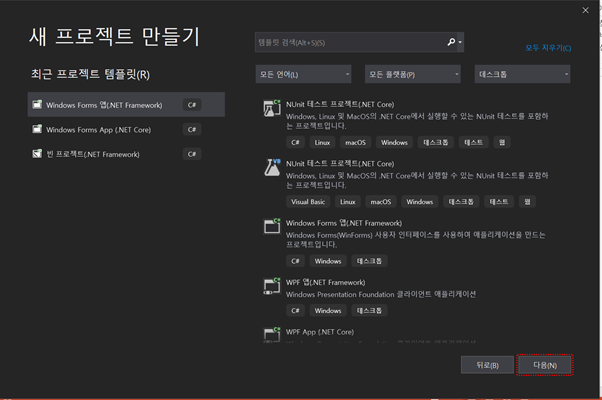602x400 pixels.
Task: Click the Visual Basic NUnit flask icon
Action: coord(272,168)
